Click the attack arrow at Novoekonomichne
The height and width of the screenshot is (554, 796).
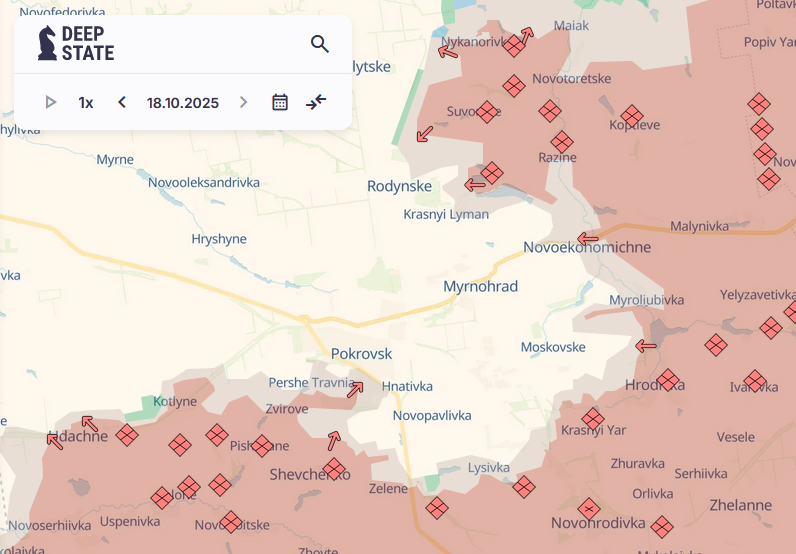pos(588,239)
